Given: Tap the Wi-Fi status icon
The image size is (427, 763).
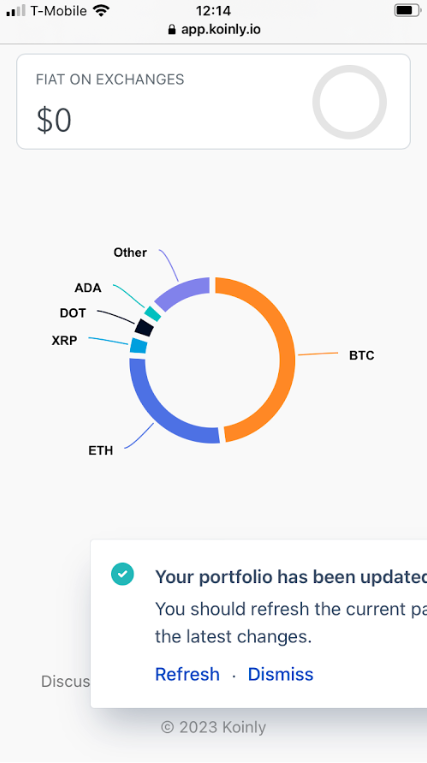Looking at the screenshot, I should (x=101, y=10).
